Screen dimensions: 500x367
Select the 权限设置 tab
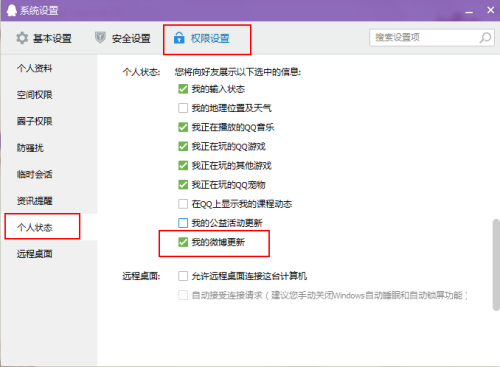[202, 38]
